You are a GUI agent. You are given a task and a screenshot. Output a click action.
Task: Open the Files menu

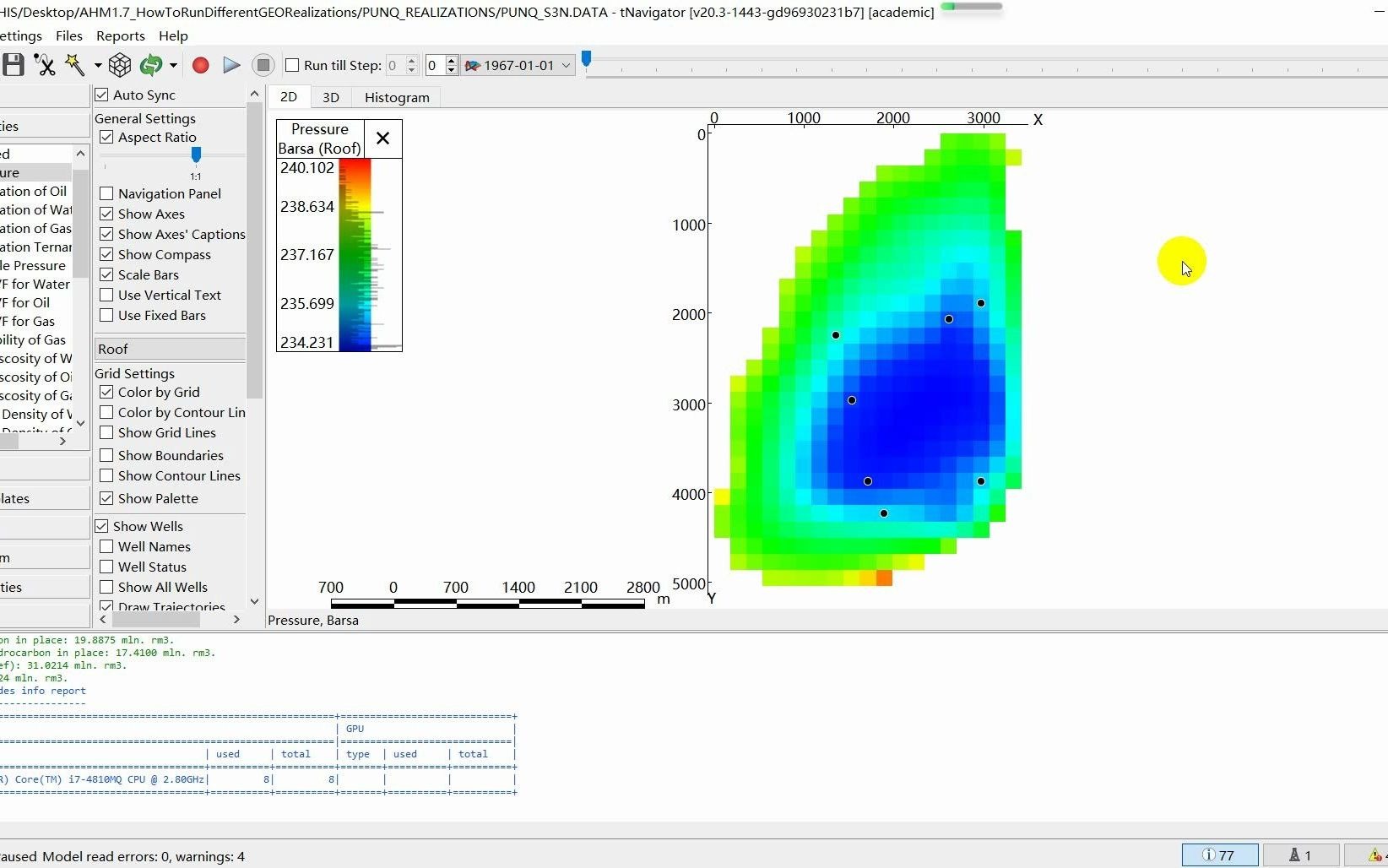coord(69,35)
